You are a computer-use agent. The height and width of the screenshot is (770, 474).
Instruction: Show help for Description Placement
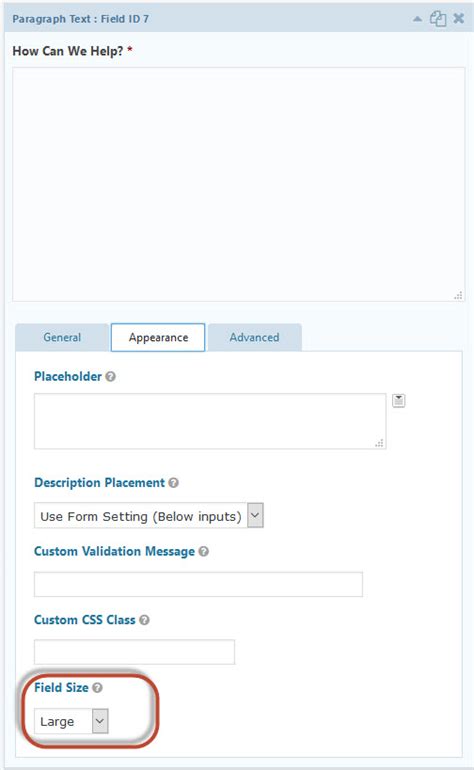tap(173, 483)
